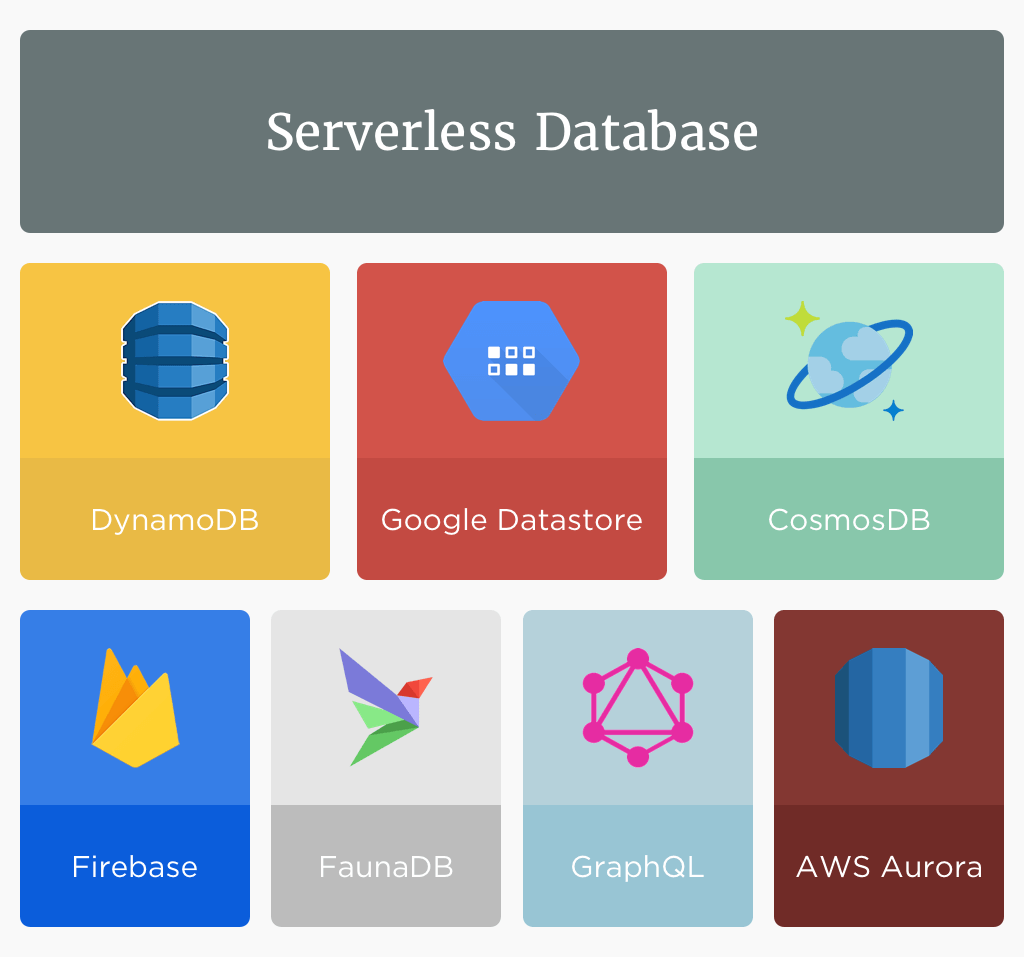Select the Google Datastore label
Viewport: 1024px width, 957px height.
(x=511, y=521)
